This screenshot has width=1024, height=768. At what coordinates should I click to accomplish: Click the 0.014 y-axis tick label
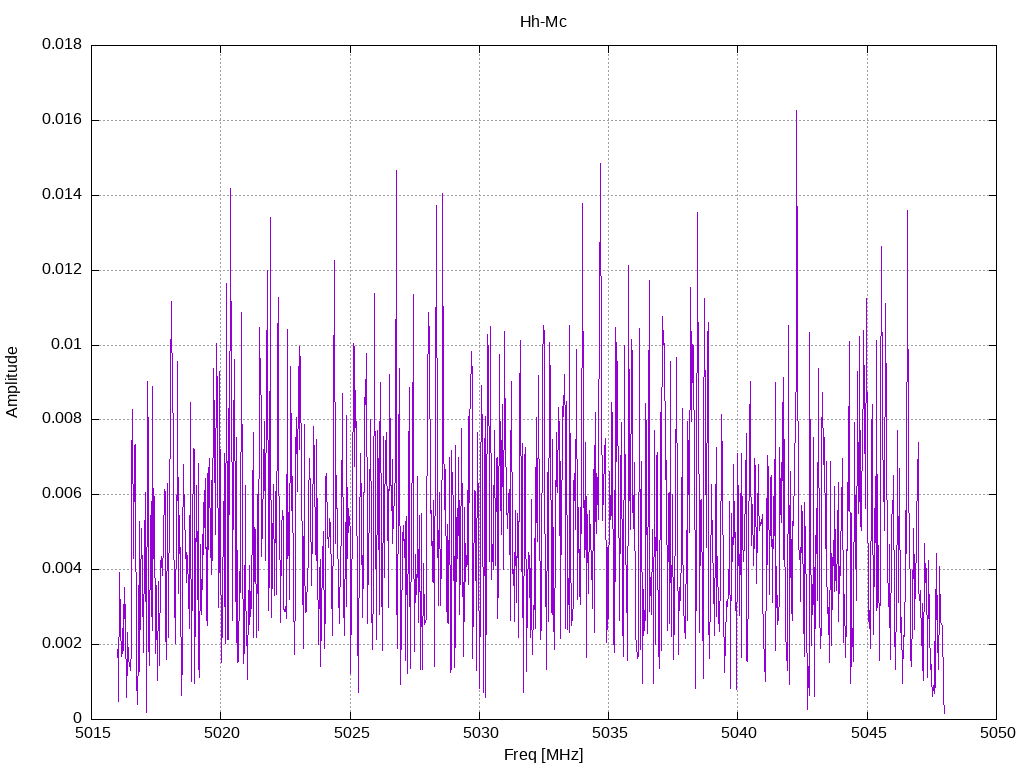tap(62, 195)
